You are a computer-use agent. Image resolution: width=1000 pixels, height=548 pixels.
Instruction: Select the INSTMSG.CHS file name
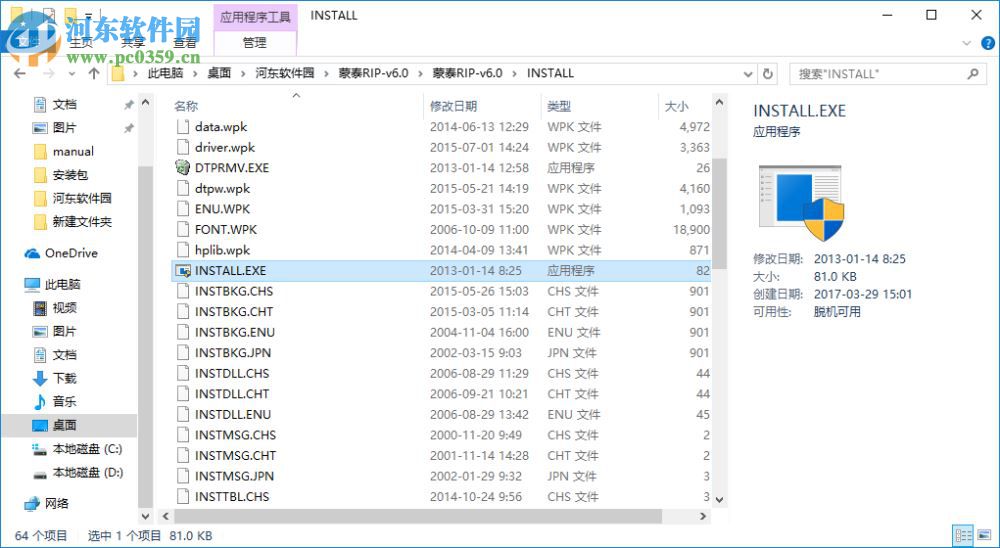tap(235, 435)
